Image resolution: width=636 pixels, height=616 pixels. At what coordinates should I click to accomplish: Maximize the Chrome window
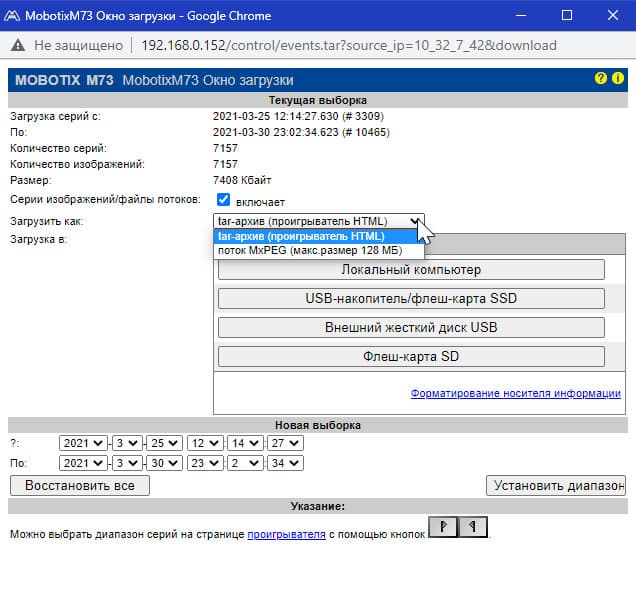567,15
